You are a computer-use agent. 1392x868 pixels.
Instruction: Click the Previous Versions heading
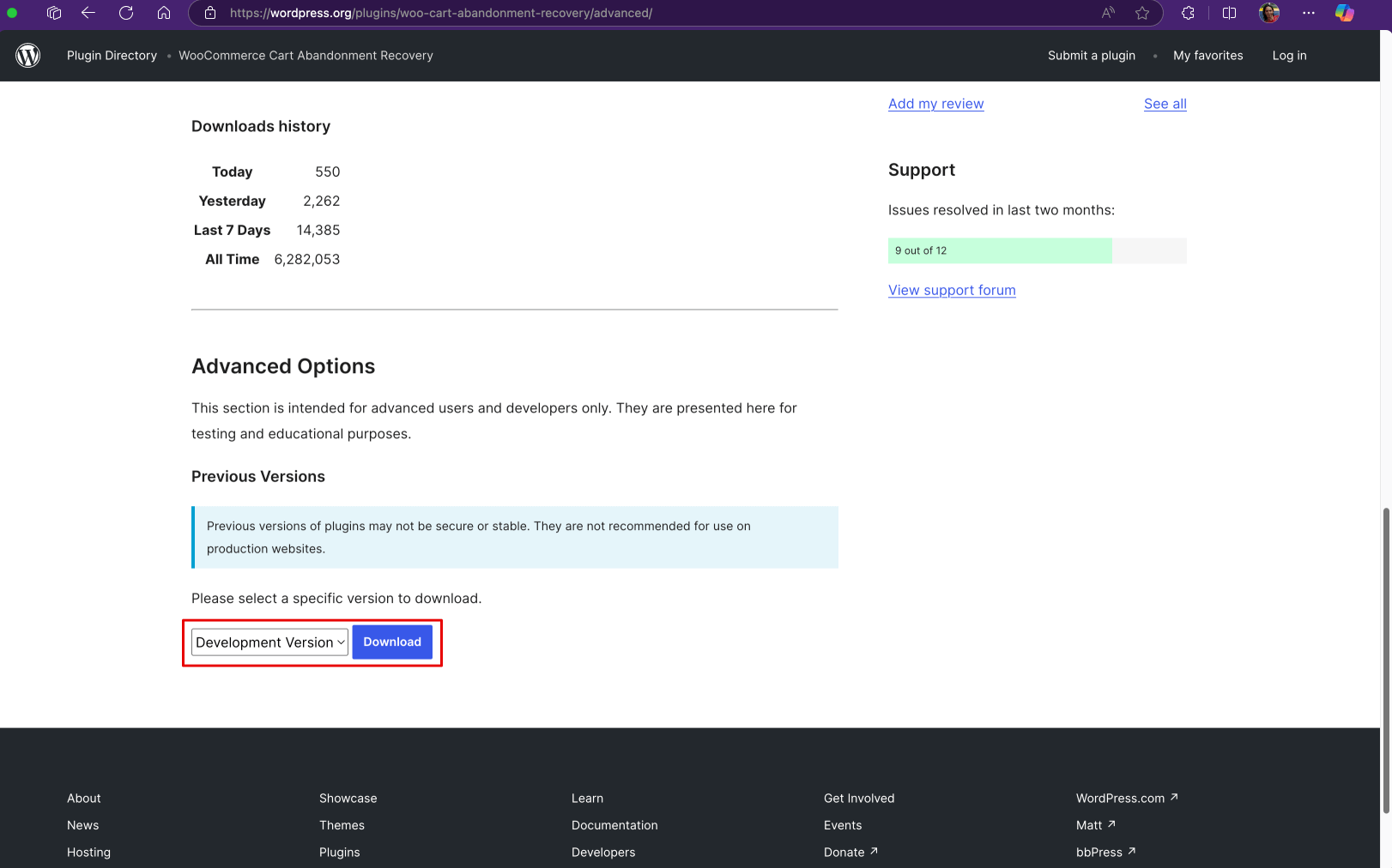258,477
